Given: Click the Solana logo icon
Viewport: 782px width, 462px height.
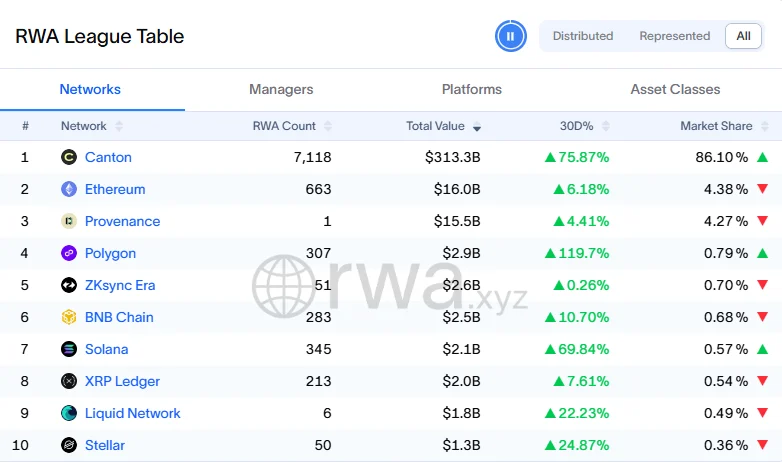Looking at the screenshot, I should (x=69, y=349).
